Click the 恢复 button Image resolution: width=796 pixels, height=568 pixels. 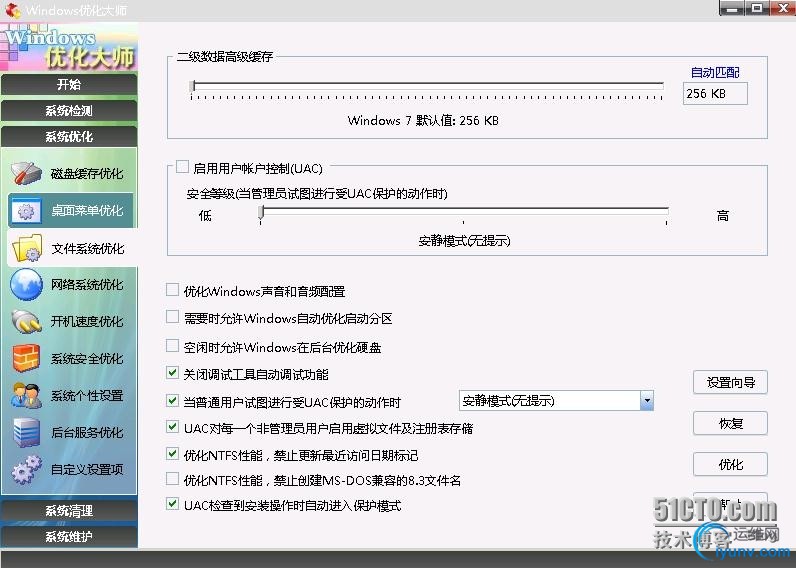click(730, 423)
